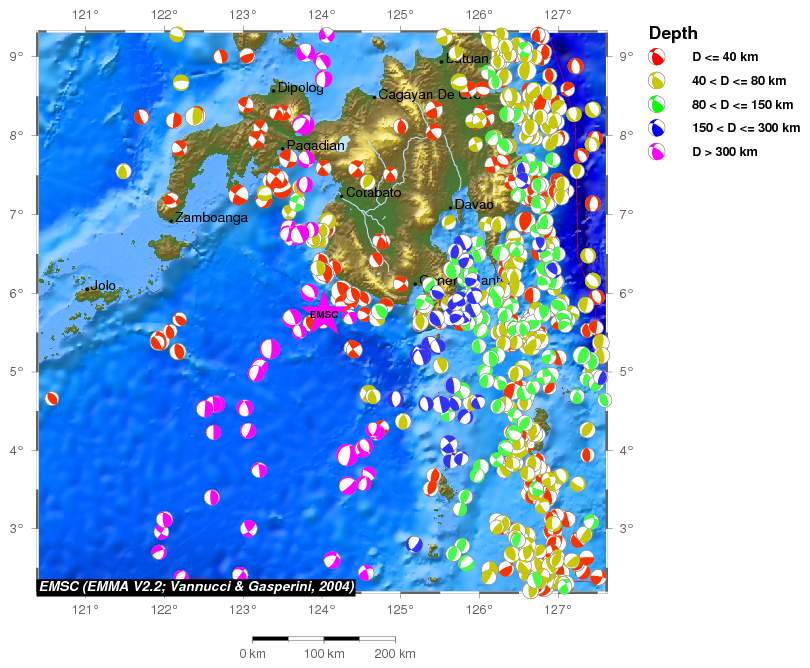Select the "80 < D <= 150 km" legend label
Screen dimensions: 810x668
click(x=742, y=105)
